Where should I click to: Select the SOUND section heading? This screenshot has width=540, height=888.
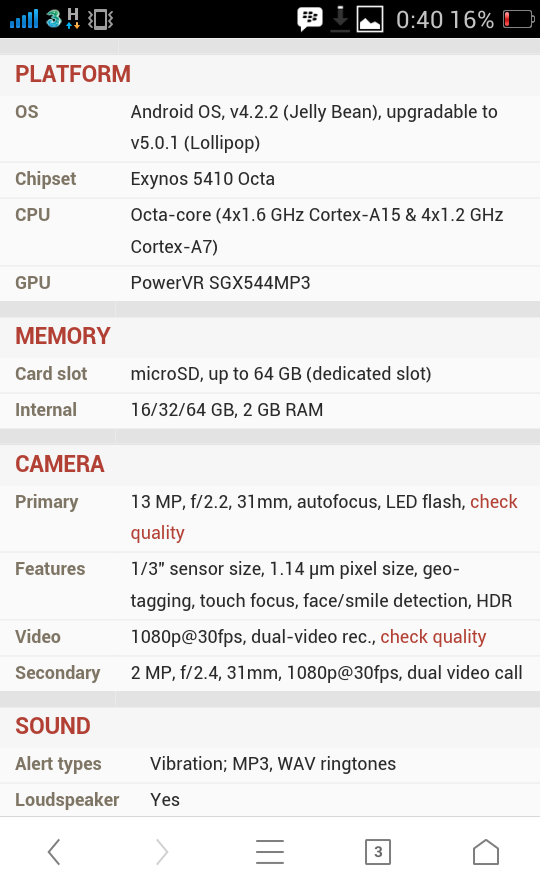(x=53, y=725)
